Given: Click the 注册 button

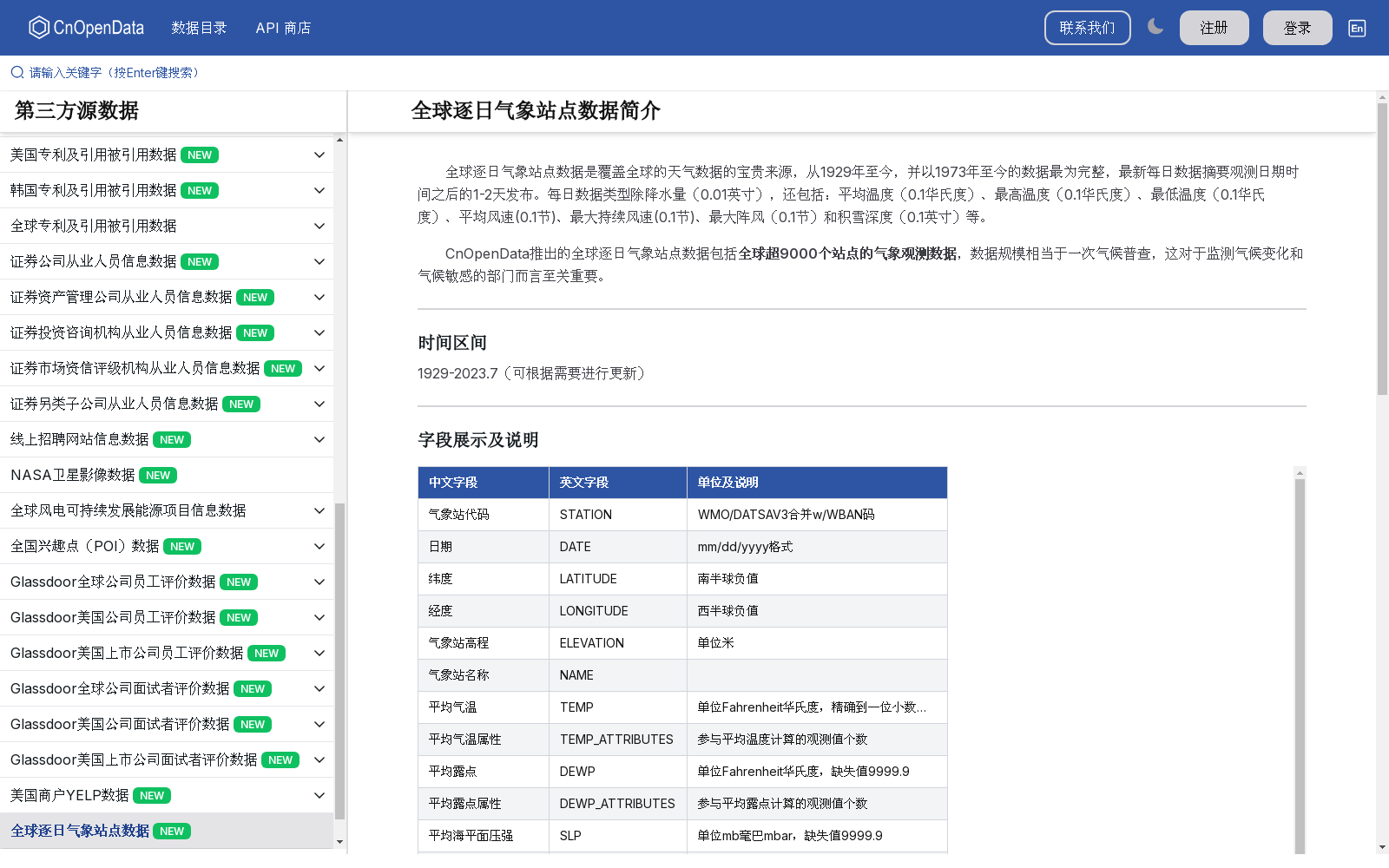Looking at the screenshot, I should click(1214, 28).
